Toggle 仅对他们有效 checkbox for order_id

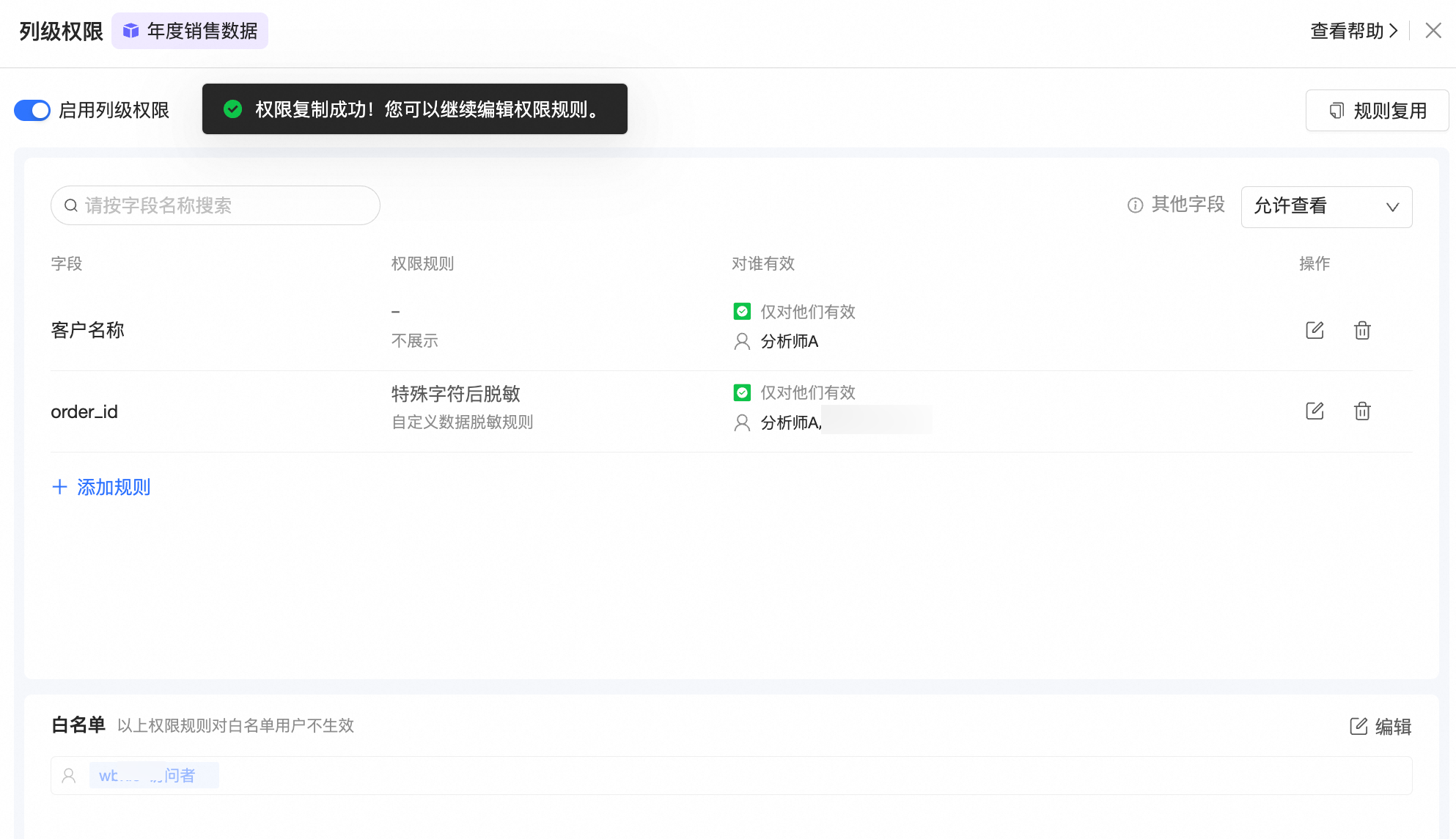(742, 393)
